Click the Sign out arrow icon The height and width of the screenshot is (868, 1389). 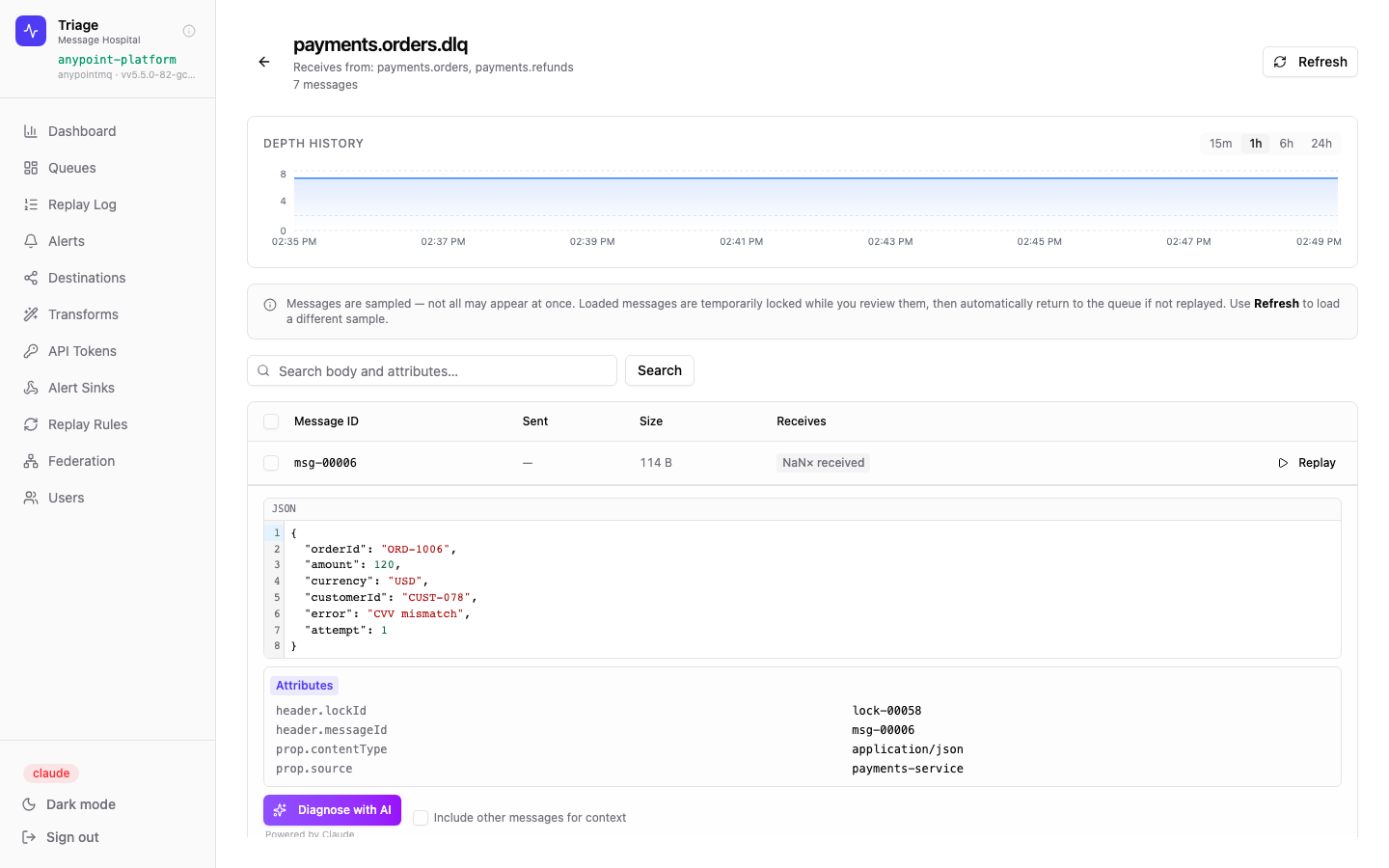point(29,837)
